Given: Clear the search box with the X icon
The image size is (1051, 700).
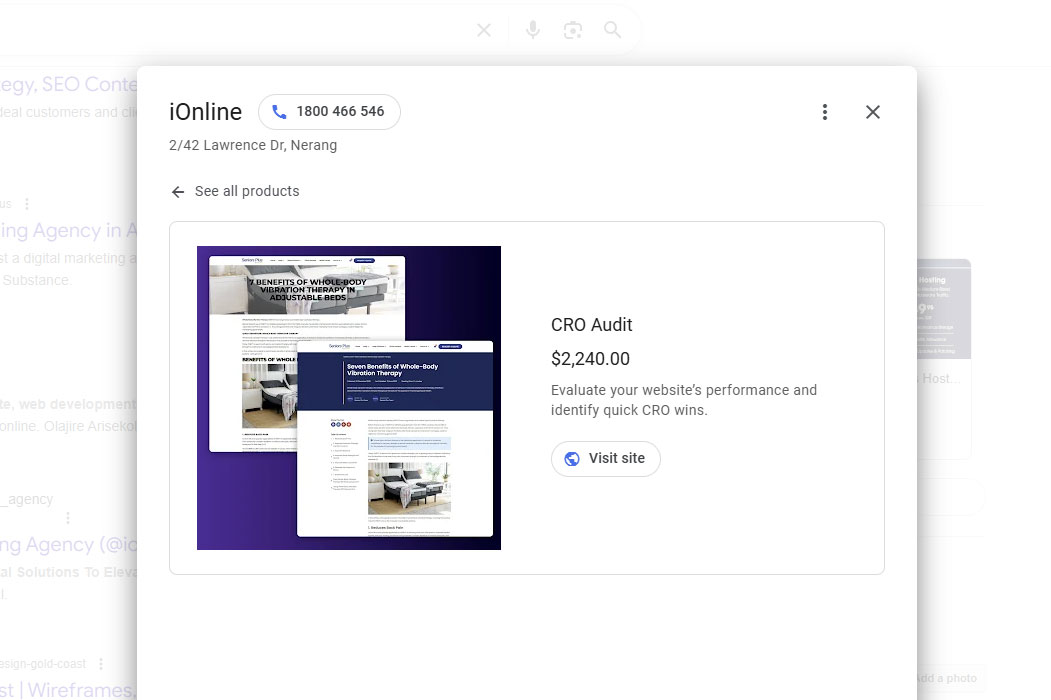Looking at the screenshot, I should (x=484, y=30).
